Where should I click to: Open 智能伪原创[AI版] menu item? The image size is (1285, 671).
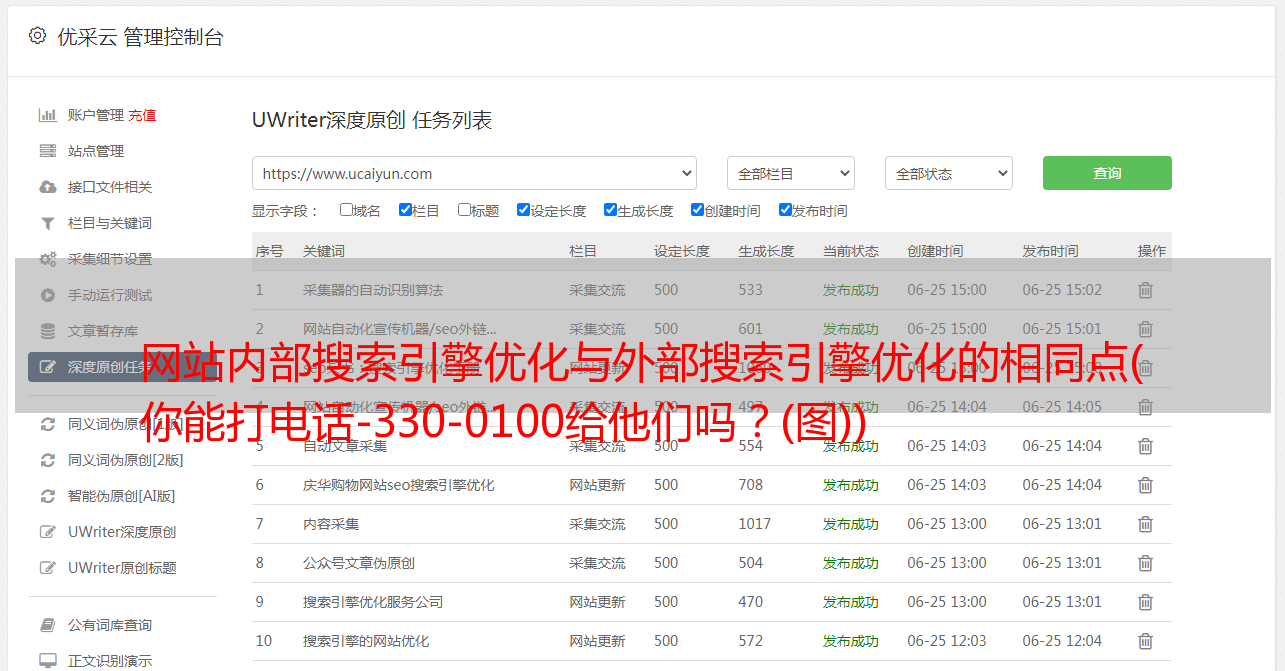[122, 496]
